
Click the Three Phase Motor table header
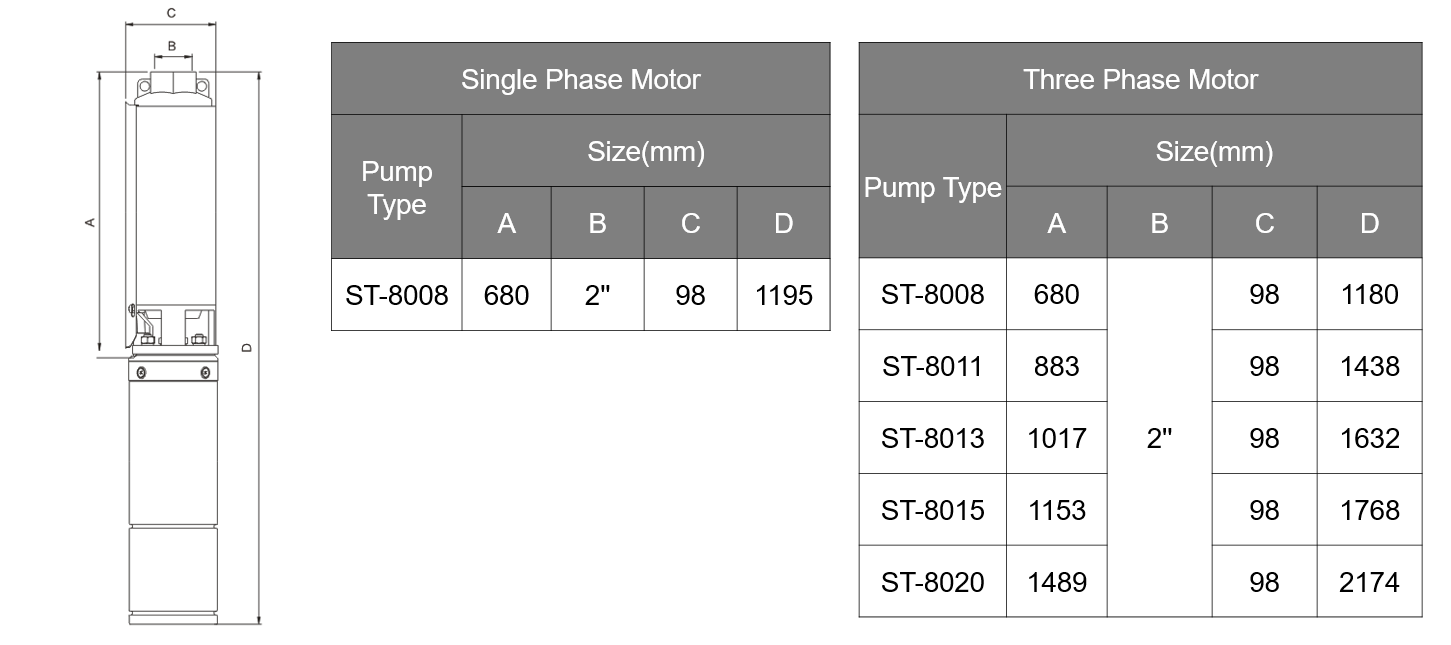click(1140, 79)
